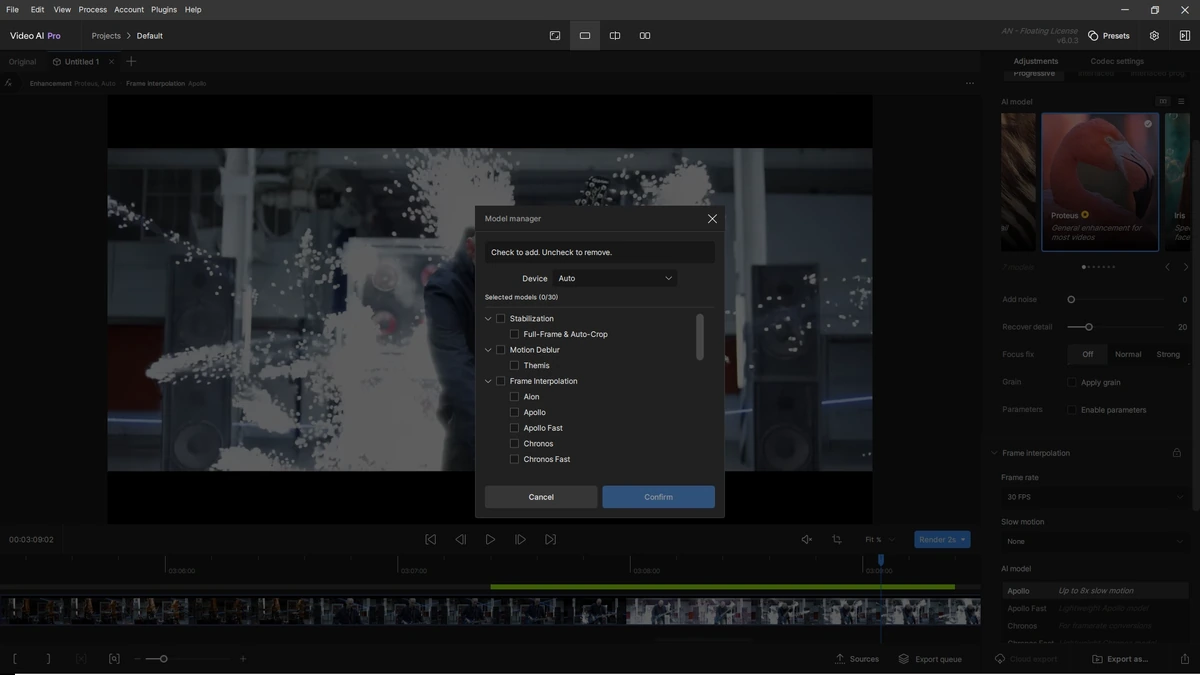Click the Frame Interpolation lock icon

click(x=1177, y=453)
